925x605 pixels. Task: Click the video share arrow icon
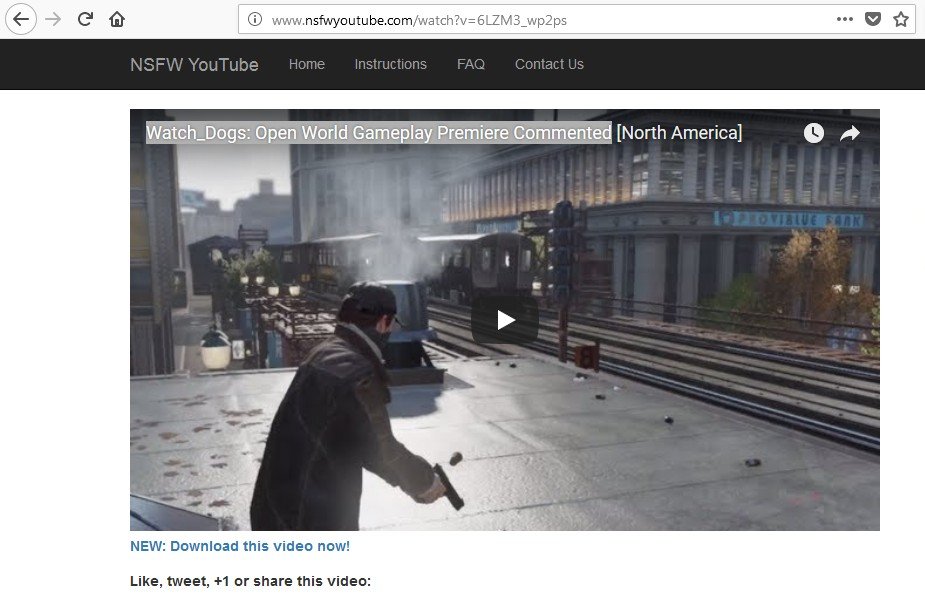(x=849, y=133)
